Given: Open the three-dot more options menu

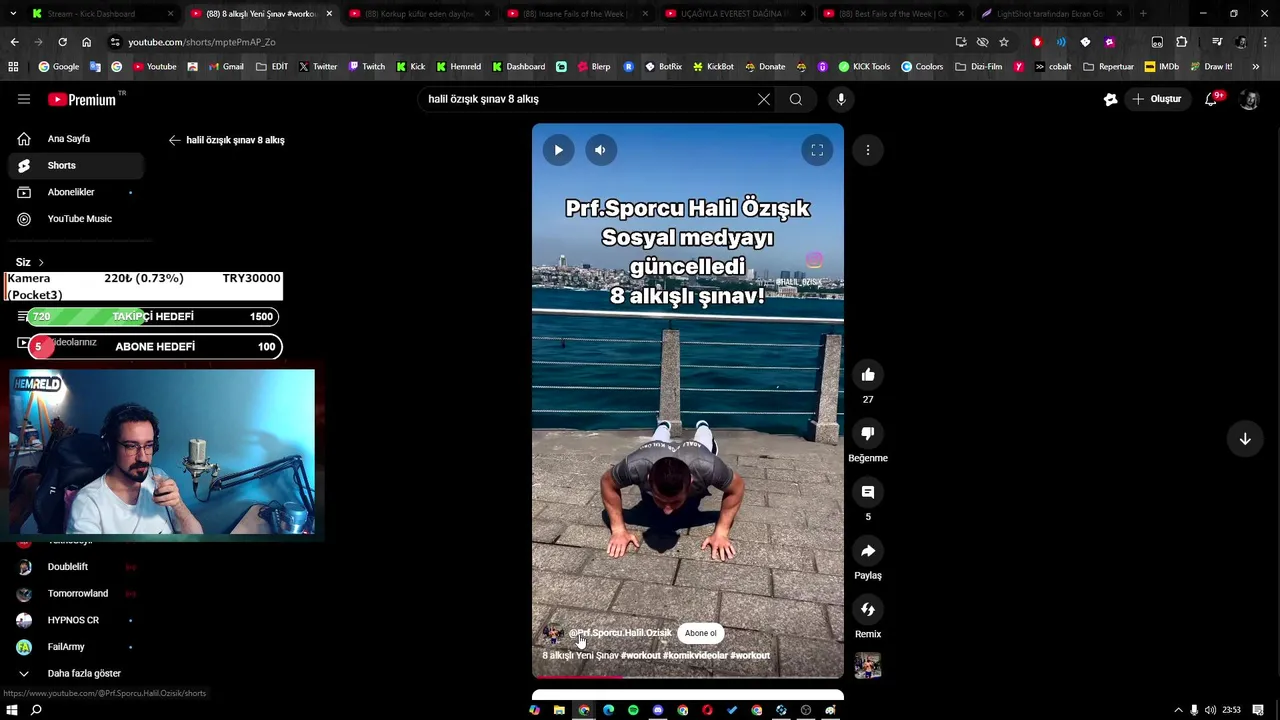Looking at the screenshot, I should 868,150.
